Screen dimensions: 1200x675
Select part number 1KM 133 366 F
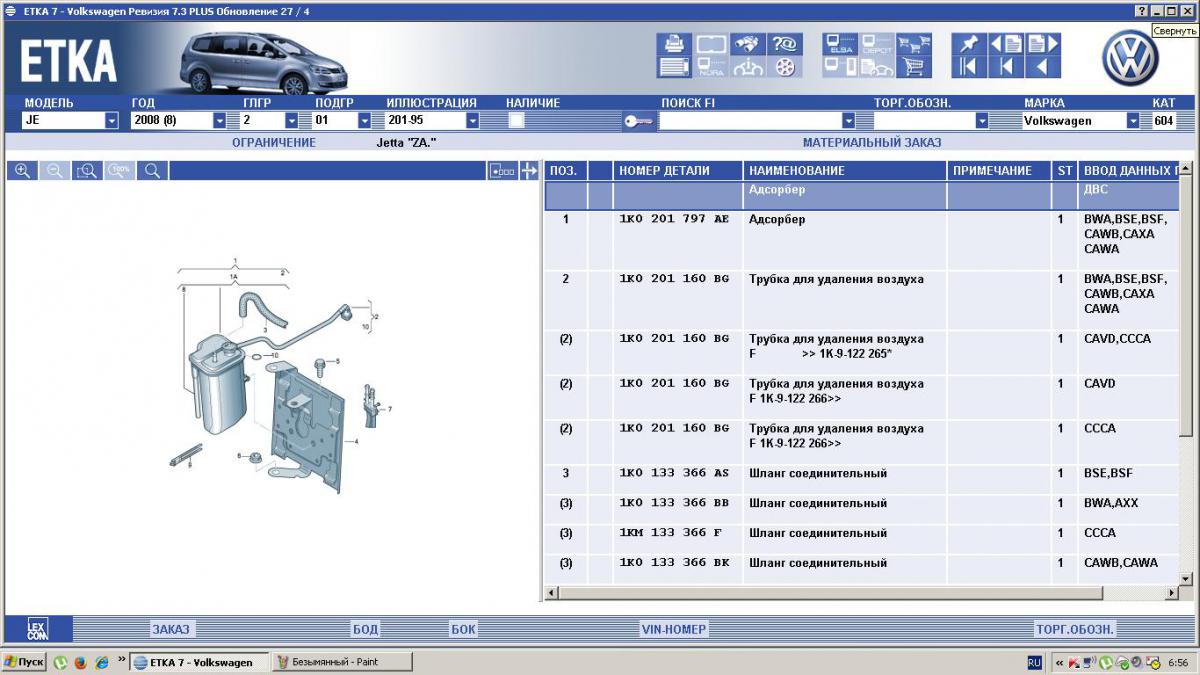point(670,534)
